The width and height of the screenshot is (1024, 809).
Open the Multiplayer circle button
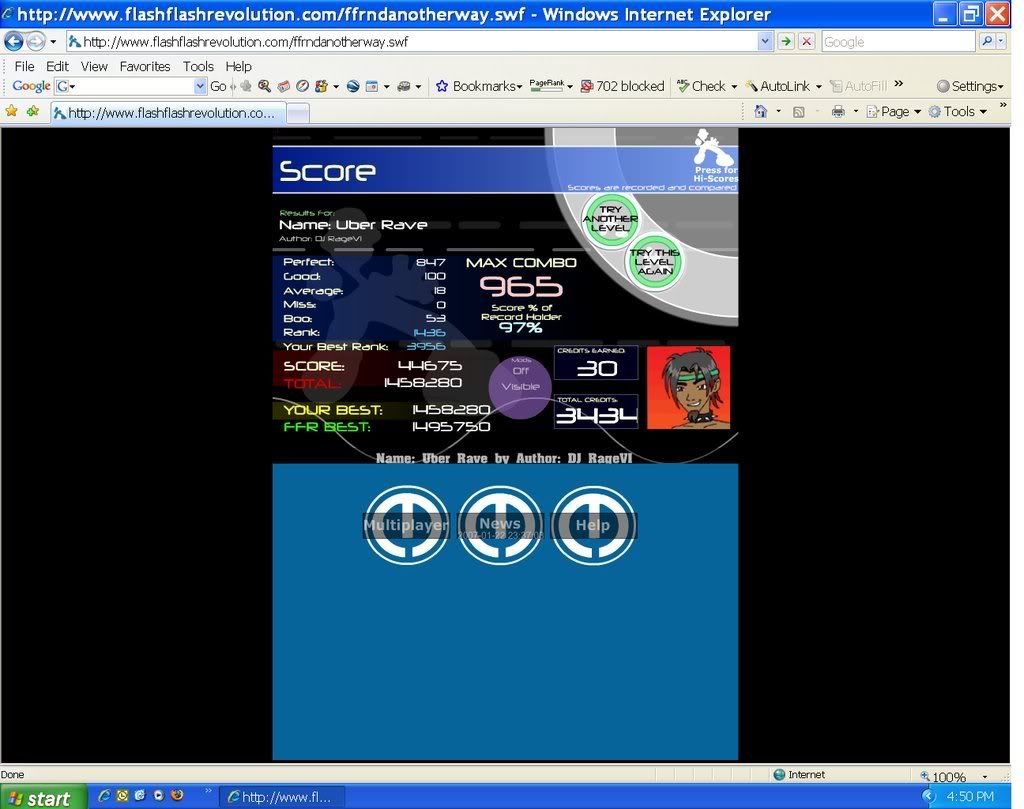tap(405, 525)
